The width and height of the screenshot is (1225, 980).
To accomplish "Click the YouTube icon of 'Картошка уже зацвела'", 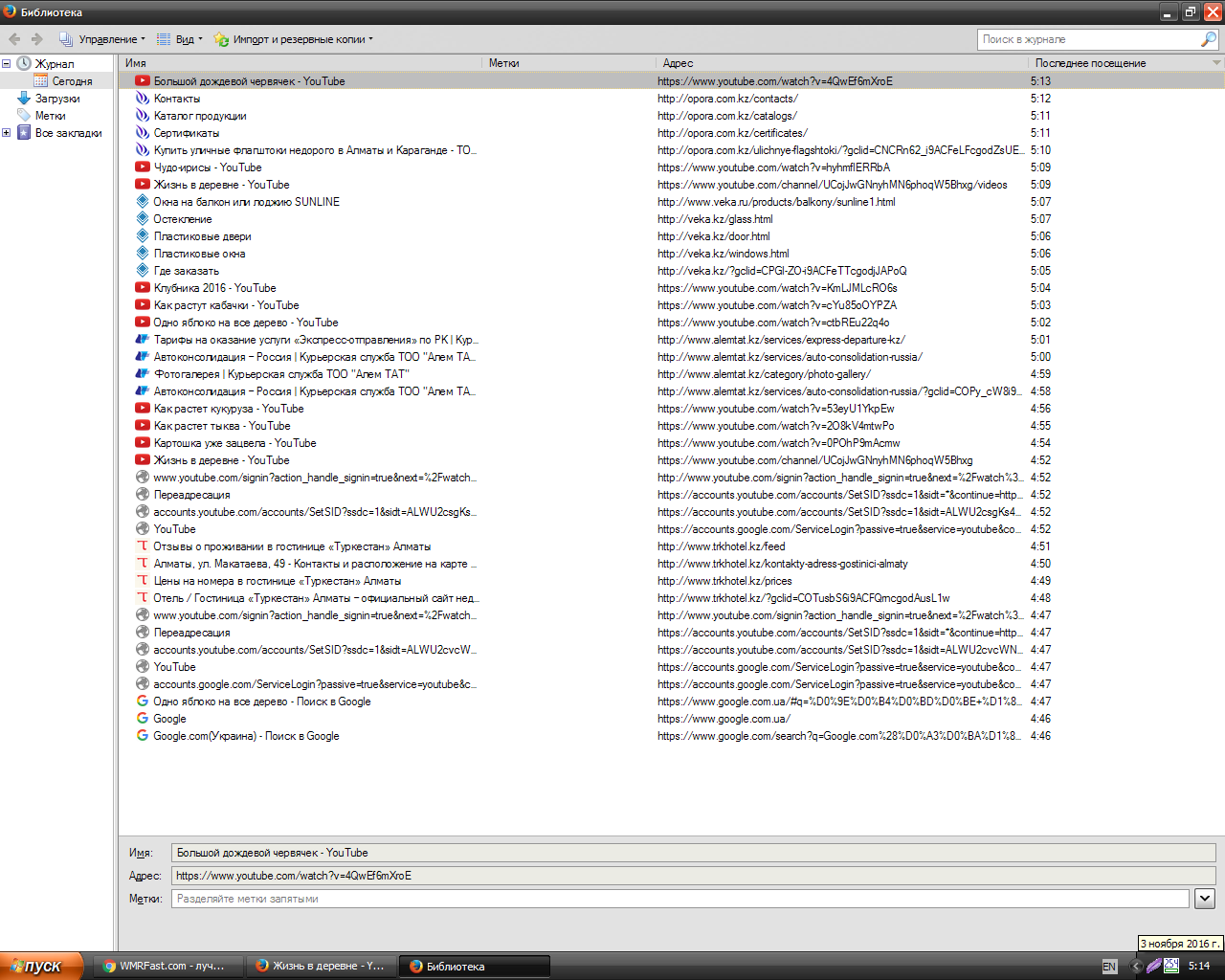I will [143, 443].
